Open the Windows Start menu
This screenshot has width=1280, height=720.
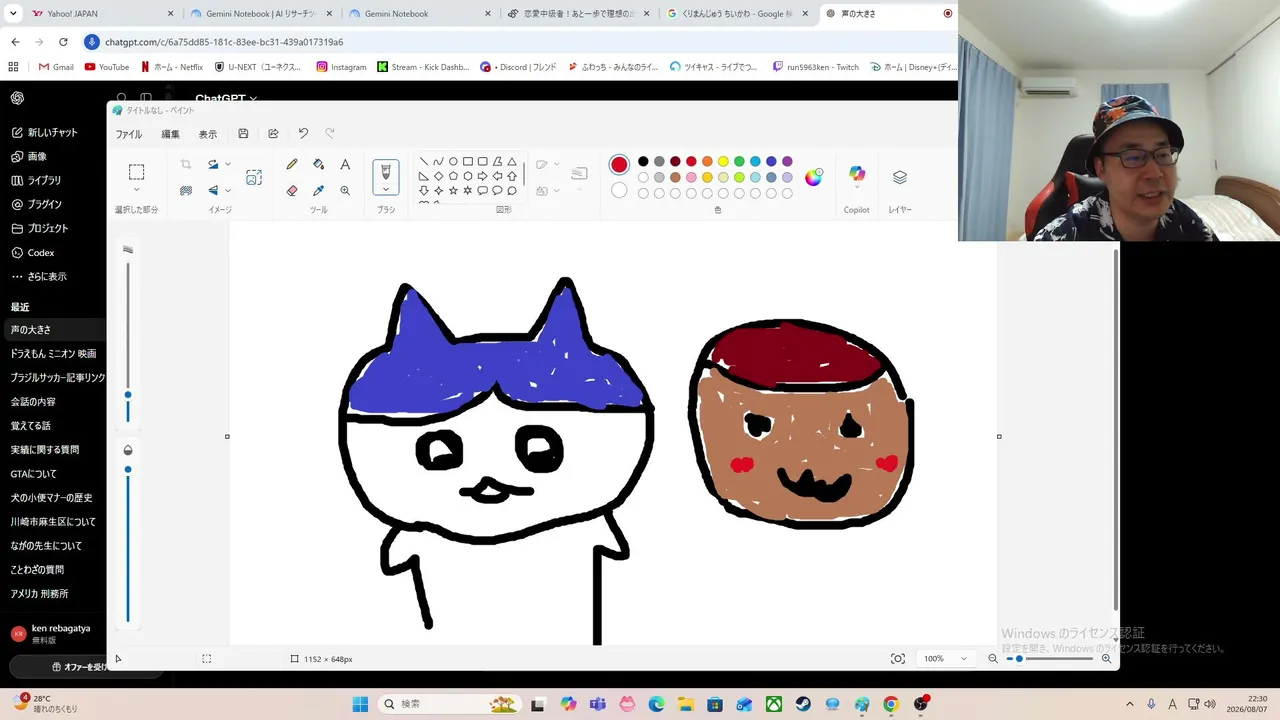(360, 704)
